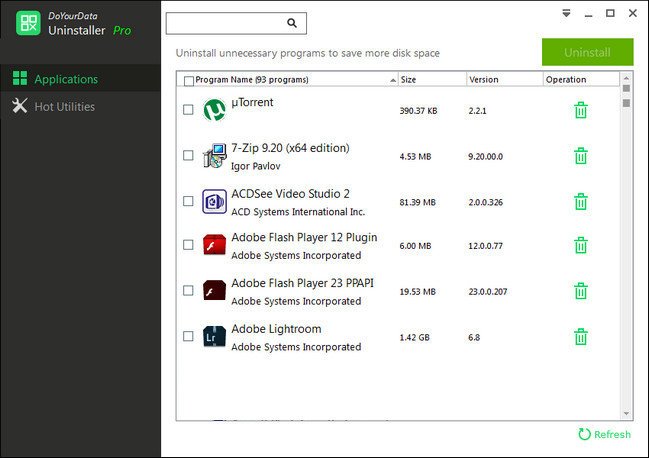The width and height of the screenshot is (649, 458).
Task: Click into the search input field
Action: click(236, 23)
